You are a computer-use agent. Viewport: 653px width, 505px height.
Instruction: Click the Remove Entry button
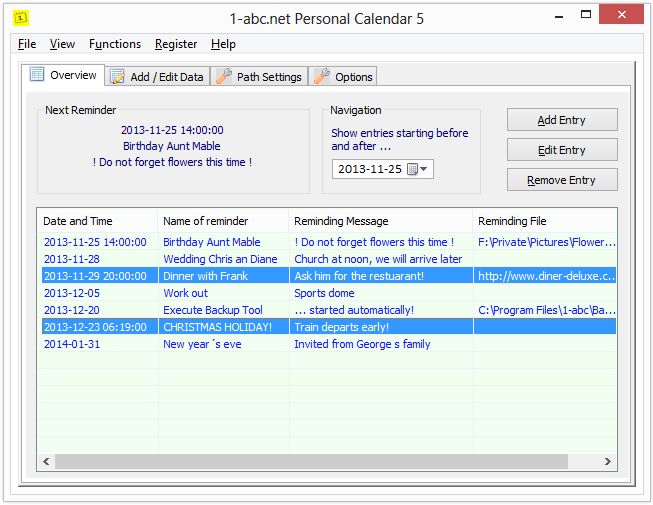click(562, 180)
